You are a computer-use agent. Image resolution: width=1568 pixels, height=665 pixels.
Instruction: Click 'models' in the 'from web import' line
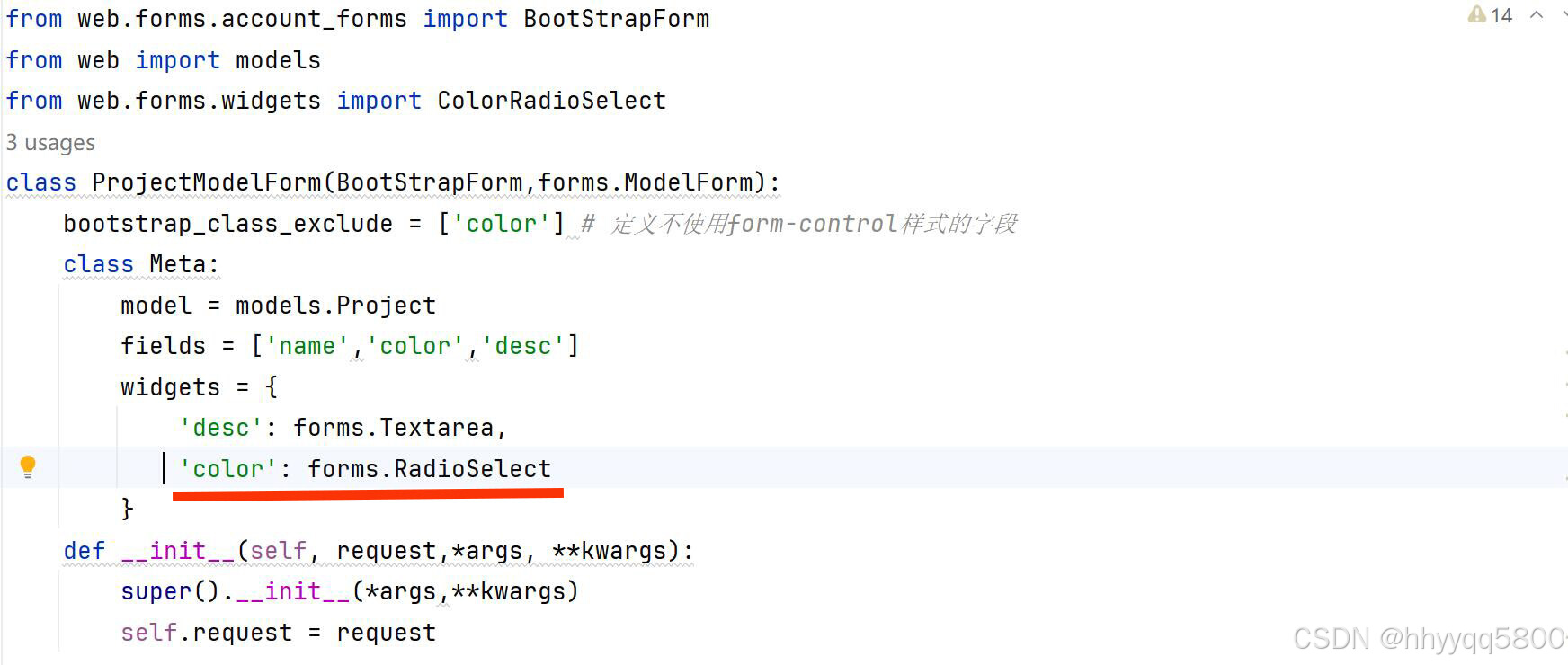(278, 60)
